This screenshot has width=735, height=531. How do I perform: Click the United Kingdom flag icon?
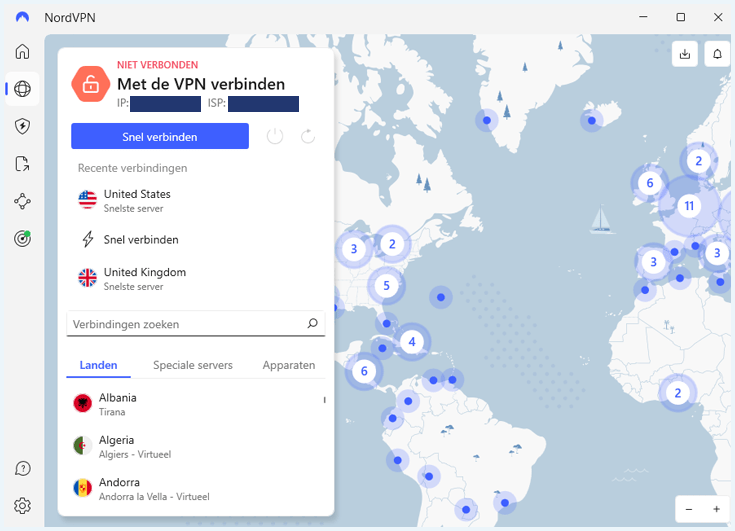click(87, 278)
